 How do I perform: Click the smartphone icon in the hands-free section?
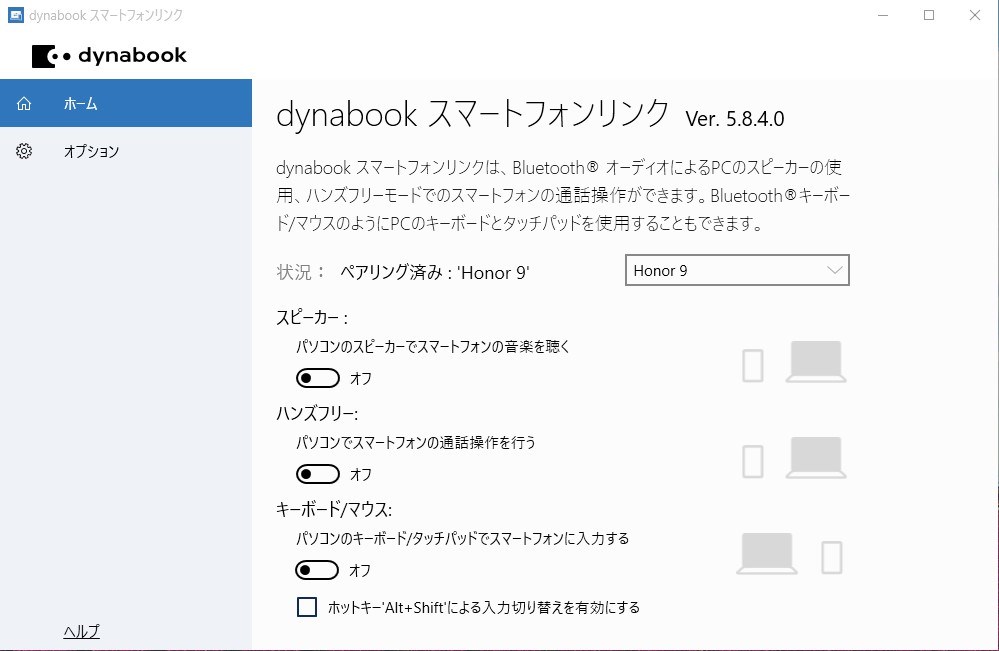click(x=752, y=461)
